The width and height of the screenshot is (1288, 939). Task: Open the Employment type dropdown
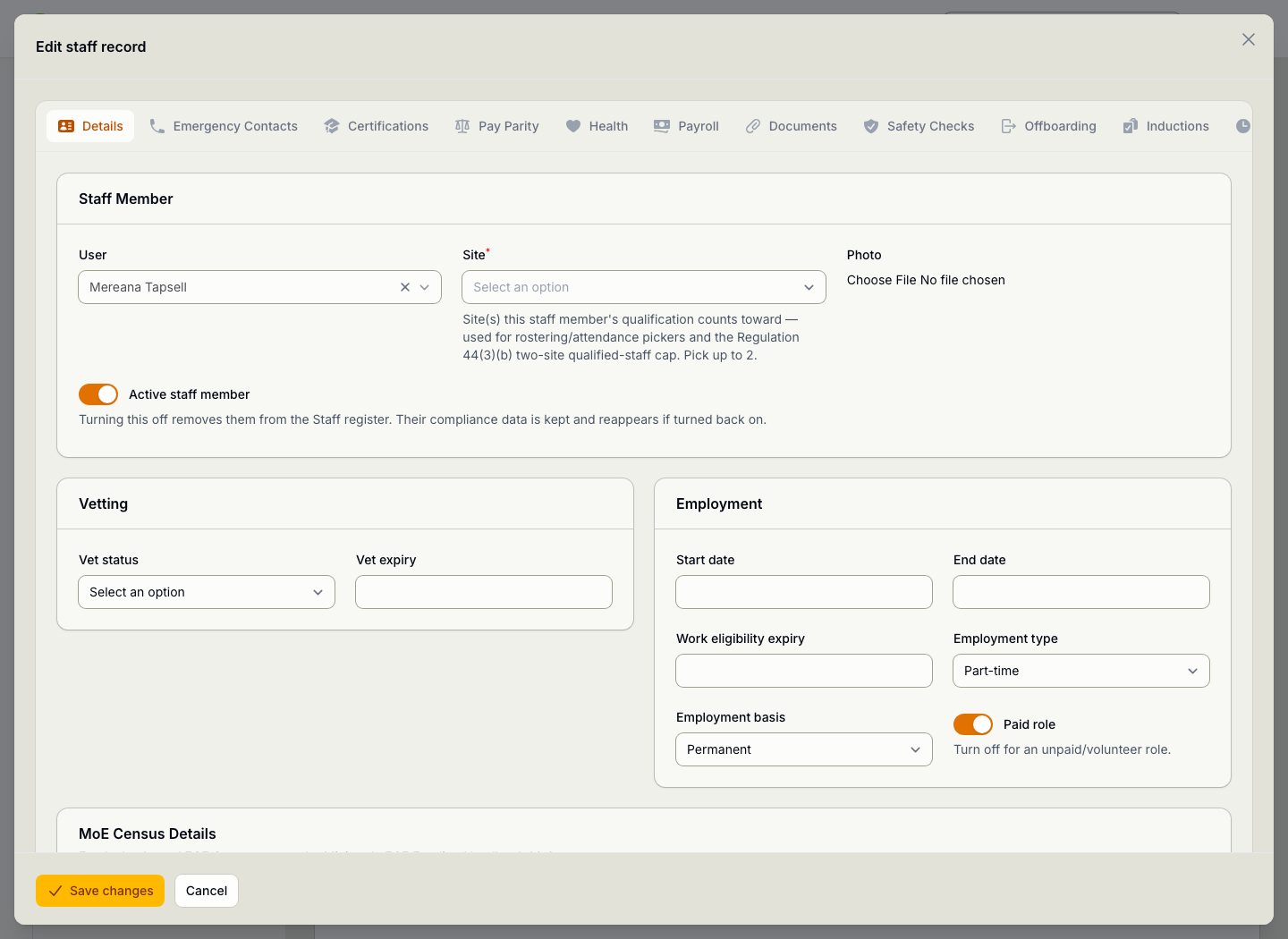1081,671
